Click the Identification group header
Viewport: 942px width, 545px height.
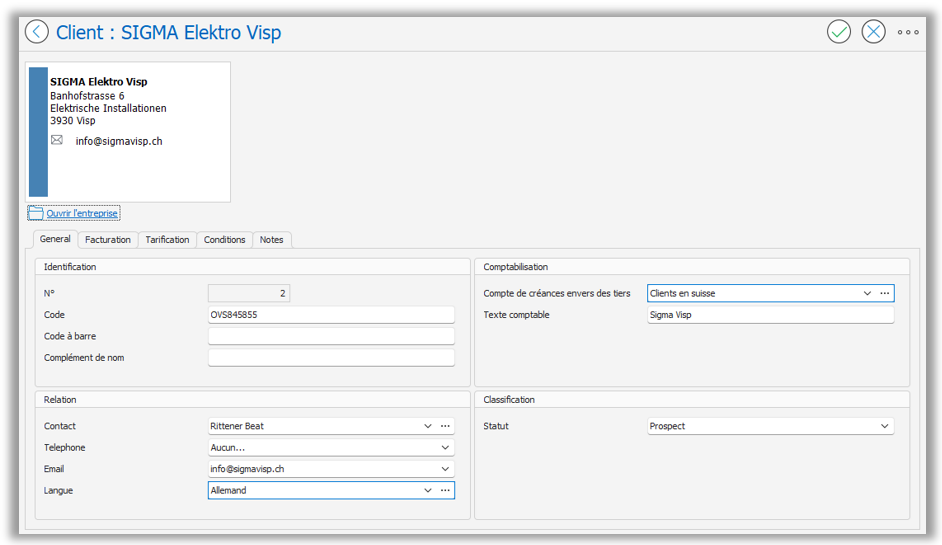70,267
